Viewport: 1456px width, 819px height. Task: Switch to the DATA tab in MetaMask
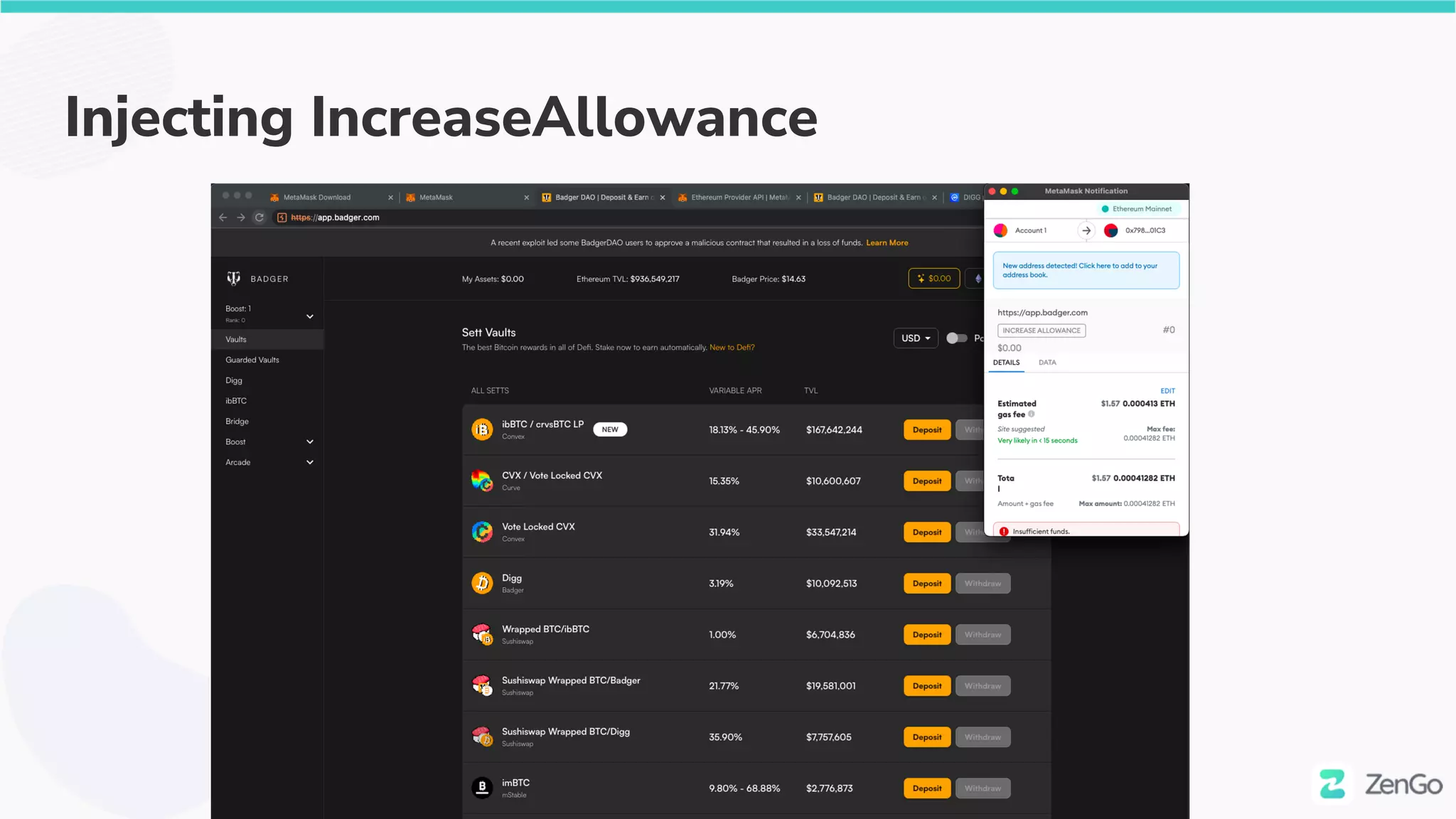1047,363
